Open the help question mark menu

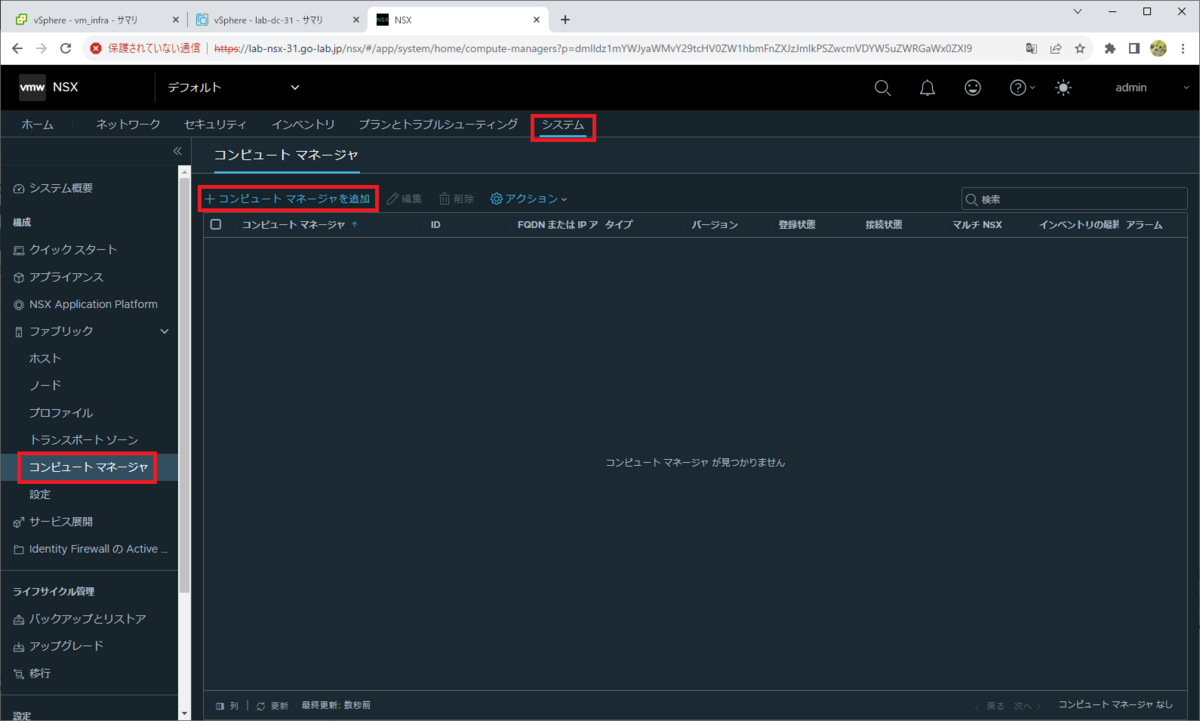[1022, 88]
